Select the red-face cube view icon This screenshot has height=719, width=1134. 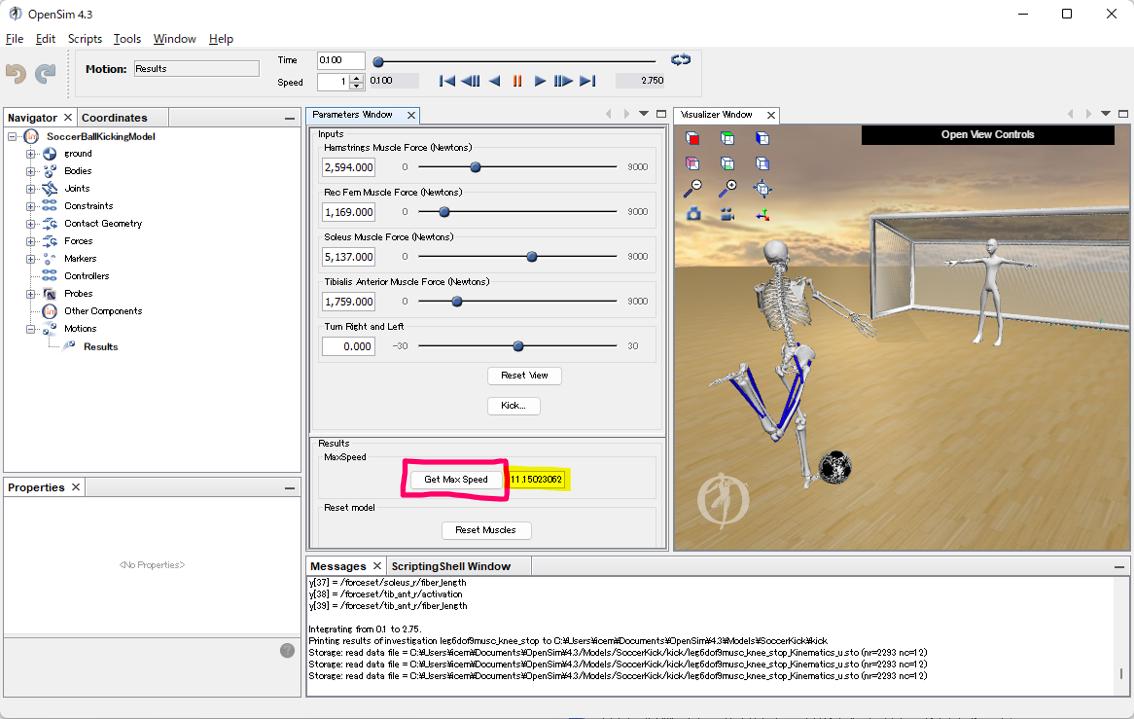(693, 138)
